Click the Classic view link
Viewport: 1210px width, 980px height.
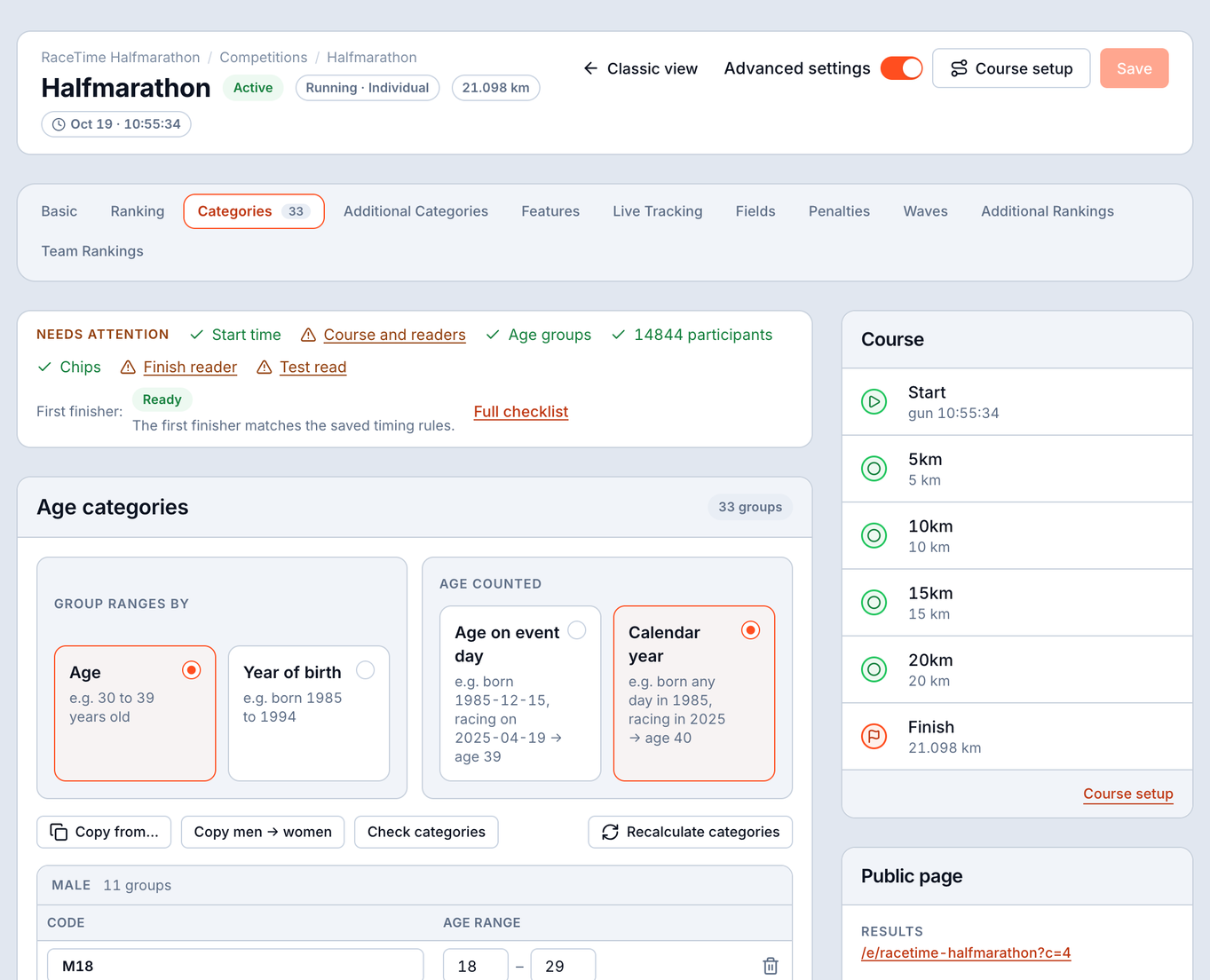point(640,68)
